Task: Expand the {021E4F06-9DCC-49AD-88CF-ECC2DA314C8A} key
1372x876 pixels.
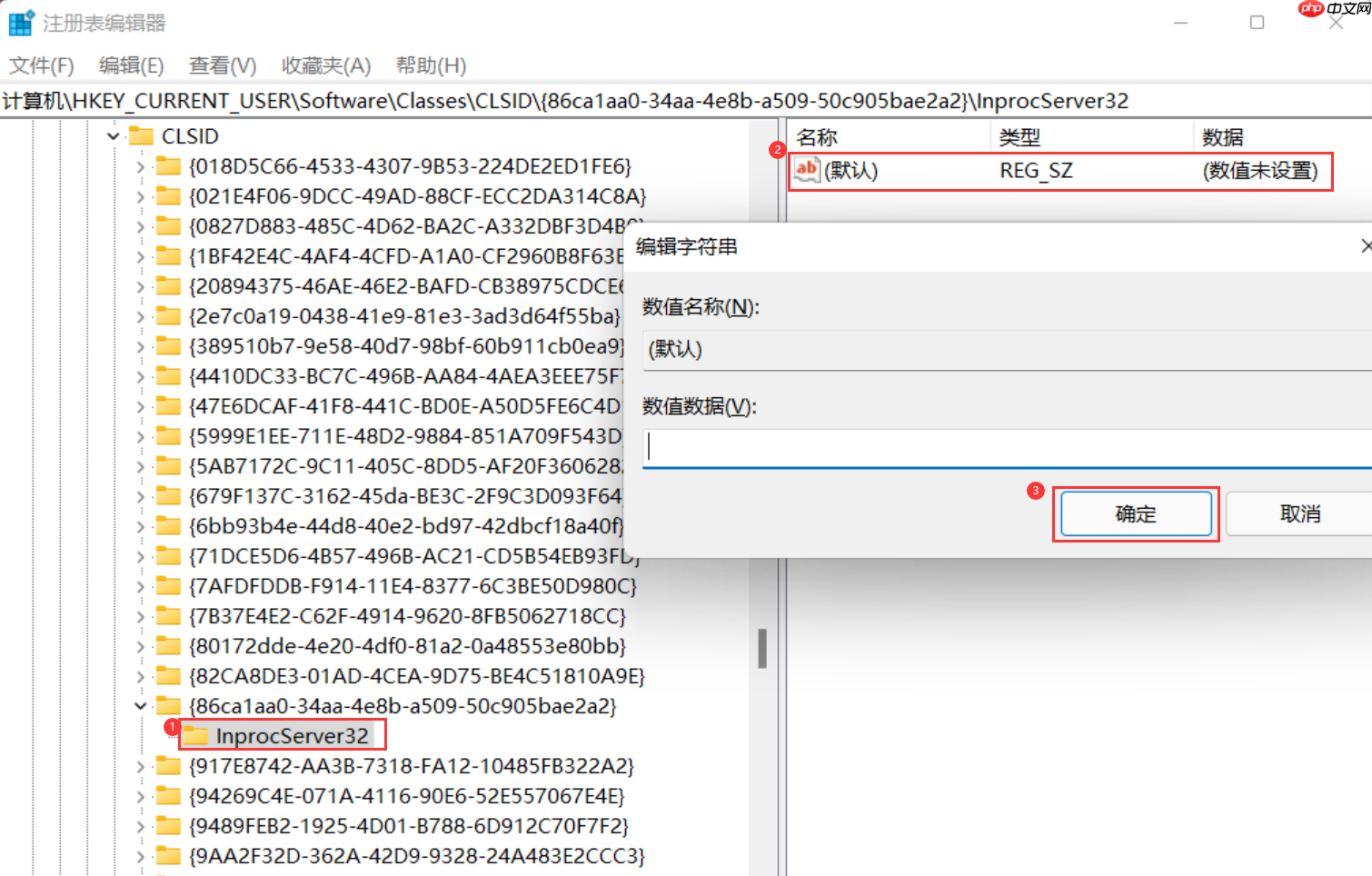Action: pyautogui.click(x=140, y=195)
